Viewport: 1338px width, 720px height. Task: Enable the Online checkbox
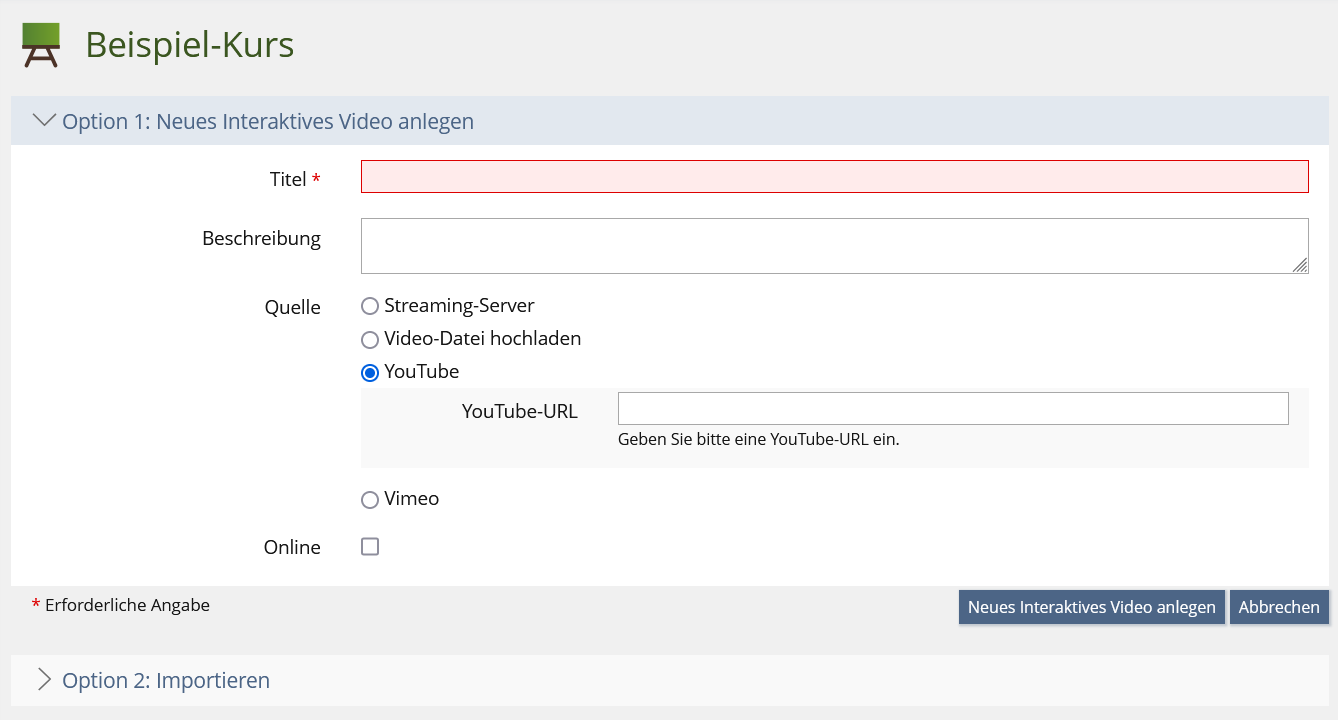[370, 547]
